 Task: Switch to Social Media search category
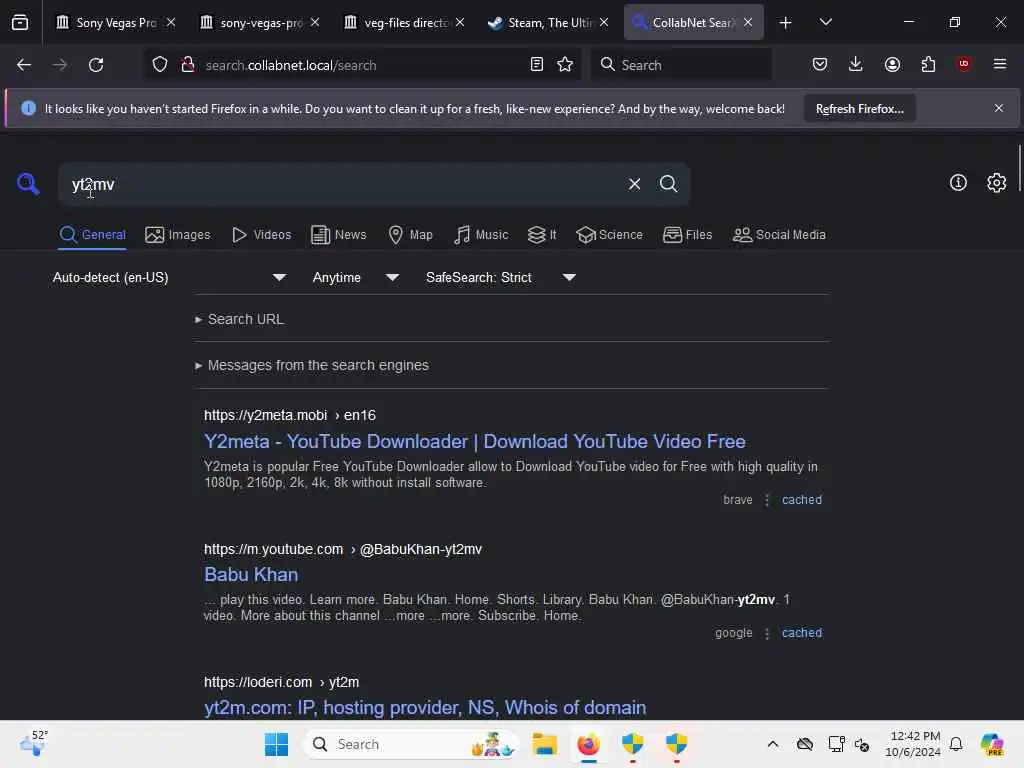[x=779, y=234]
